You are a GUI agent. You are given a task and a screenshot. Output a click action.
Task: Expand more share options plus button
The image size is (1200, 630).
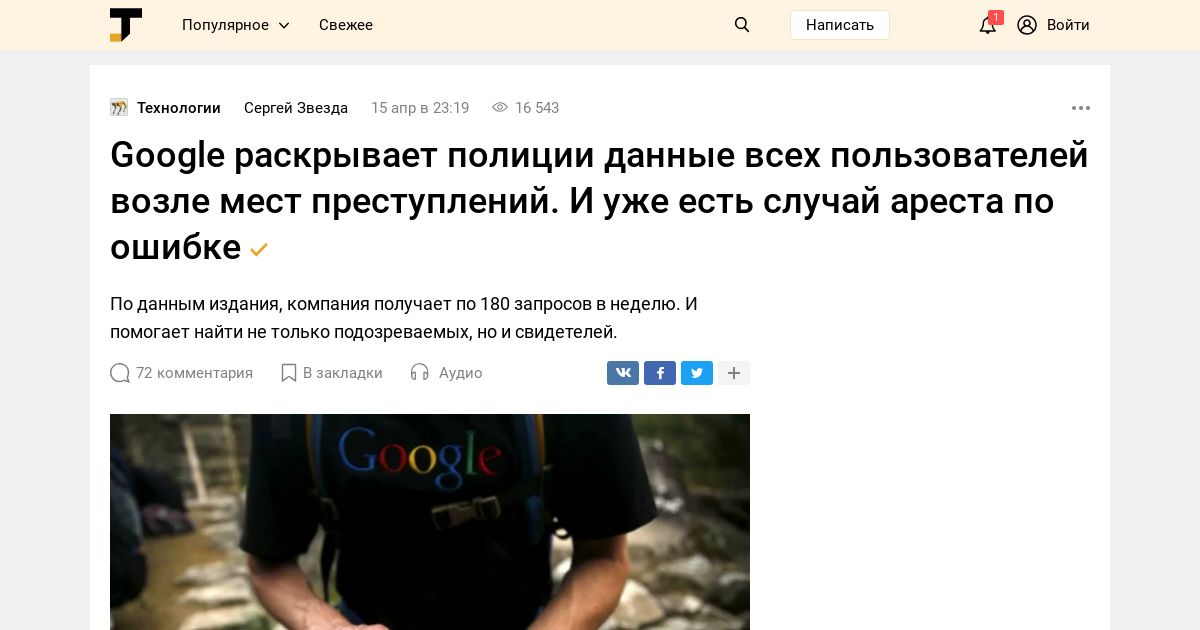click(x=734, y=373)
